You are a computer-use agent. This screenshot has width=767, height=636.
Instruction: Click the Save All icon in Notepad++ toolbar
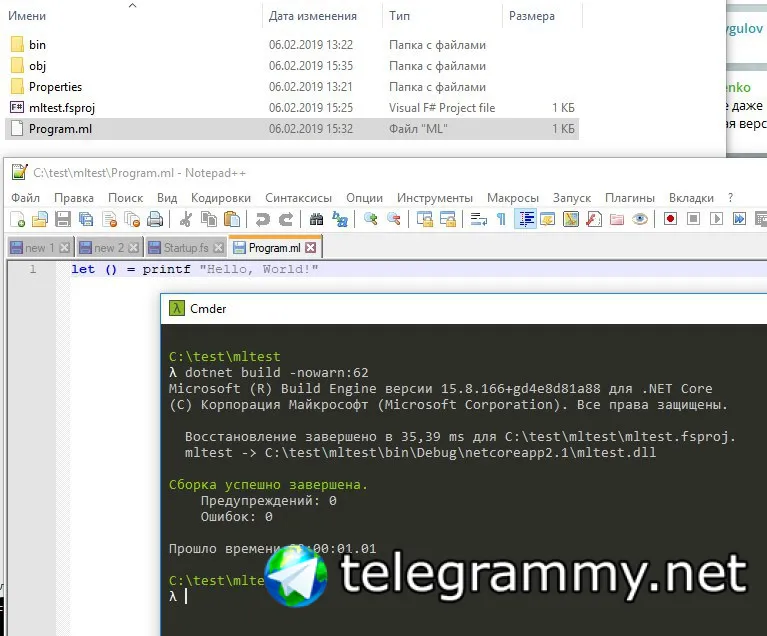[86, 219]
